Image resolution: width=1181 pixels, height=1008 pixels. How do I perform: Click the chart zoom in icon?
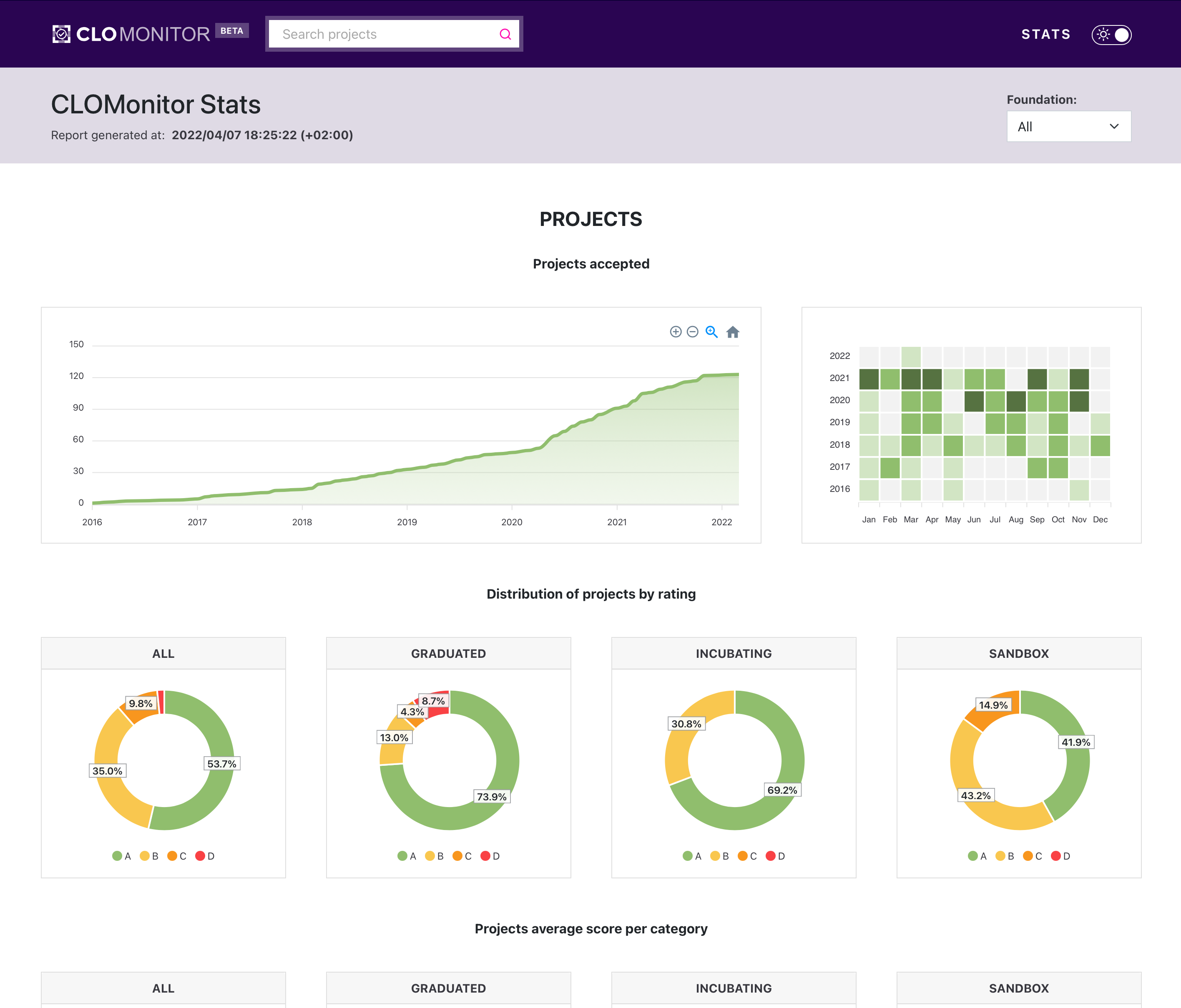pos(676,332)
